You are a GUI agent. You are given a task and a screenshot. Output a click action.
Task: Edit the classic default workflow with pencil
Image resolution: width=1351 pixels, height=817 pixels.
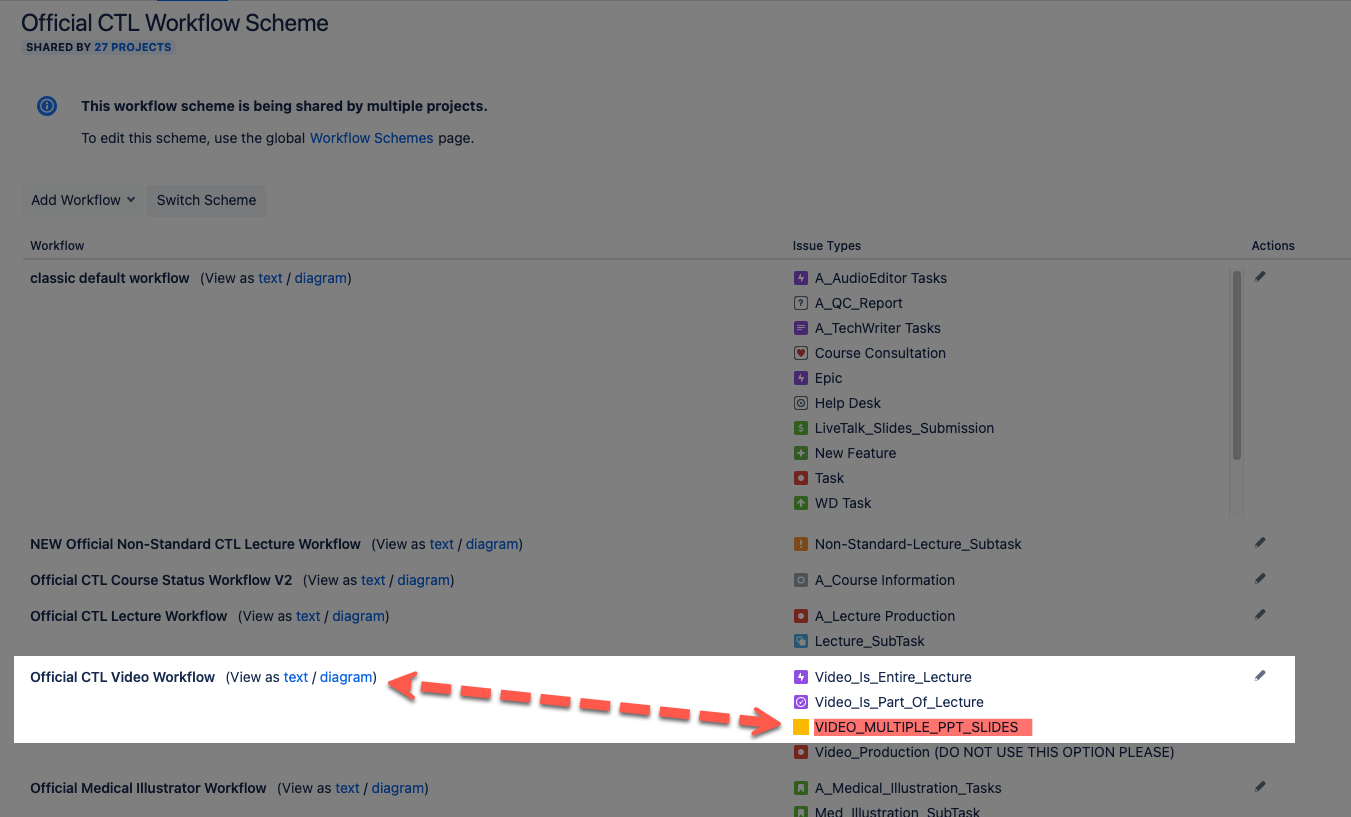(1260, 277)
